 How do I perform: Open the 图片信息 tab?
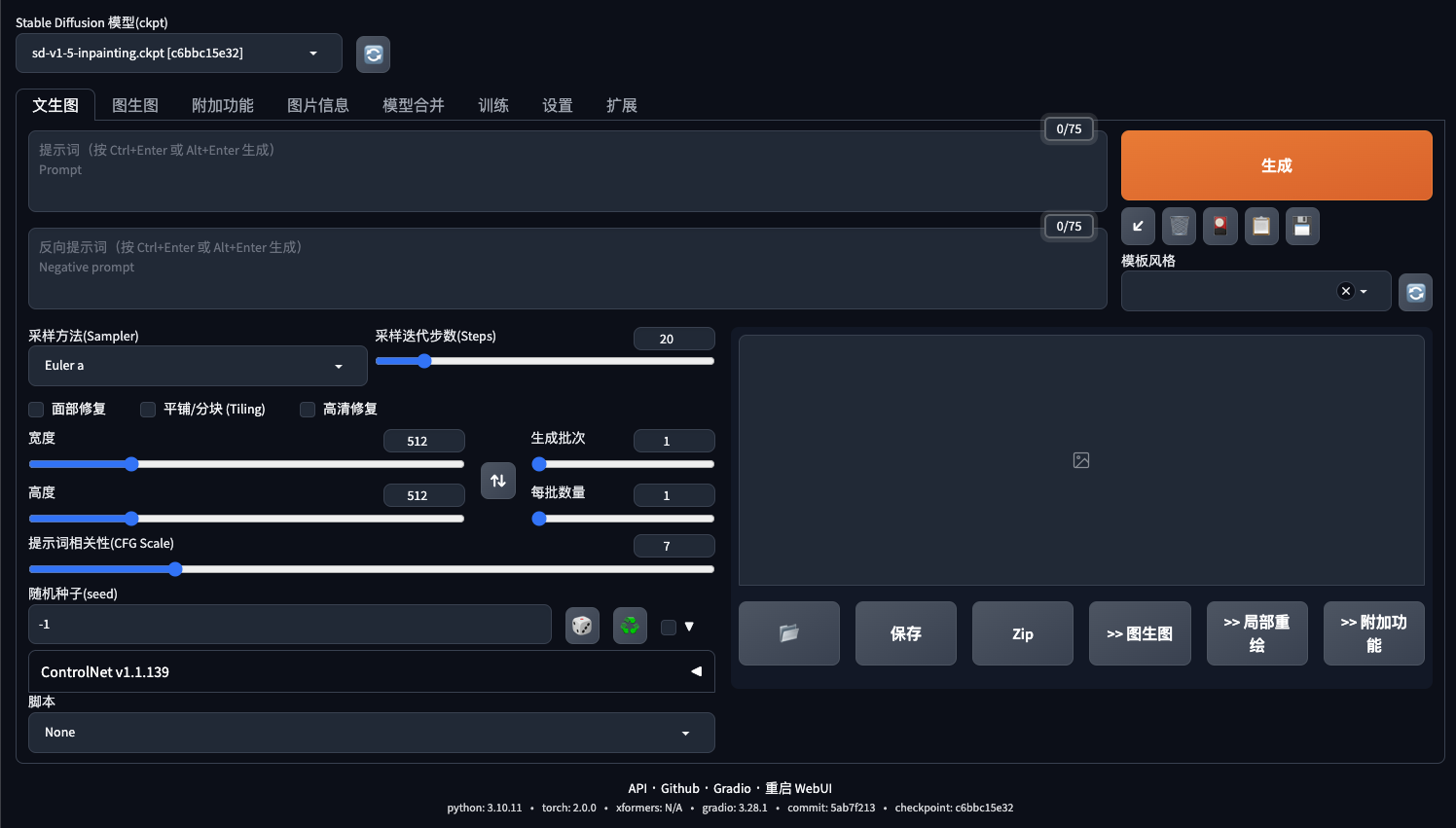pyautogui.click(x=318, y=105)
